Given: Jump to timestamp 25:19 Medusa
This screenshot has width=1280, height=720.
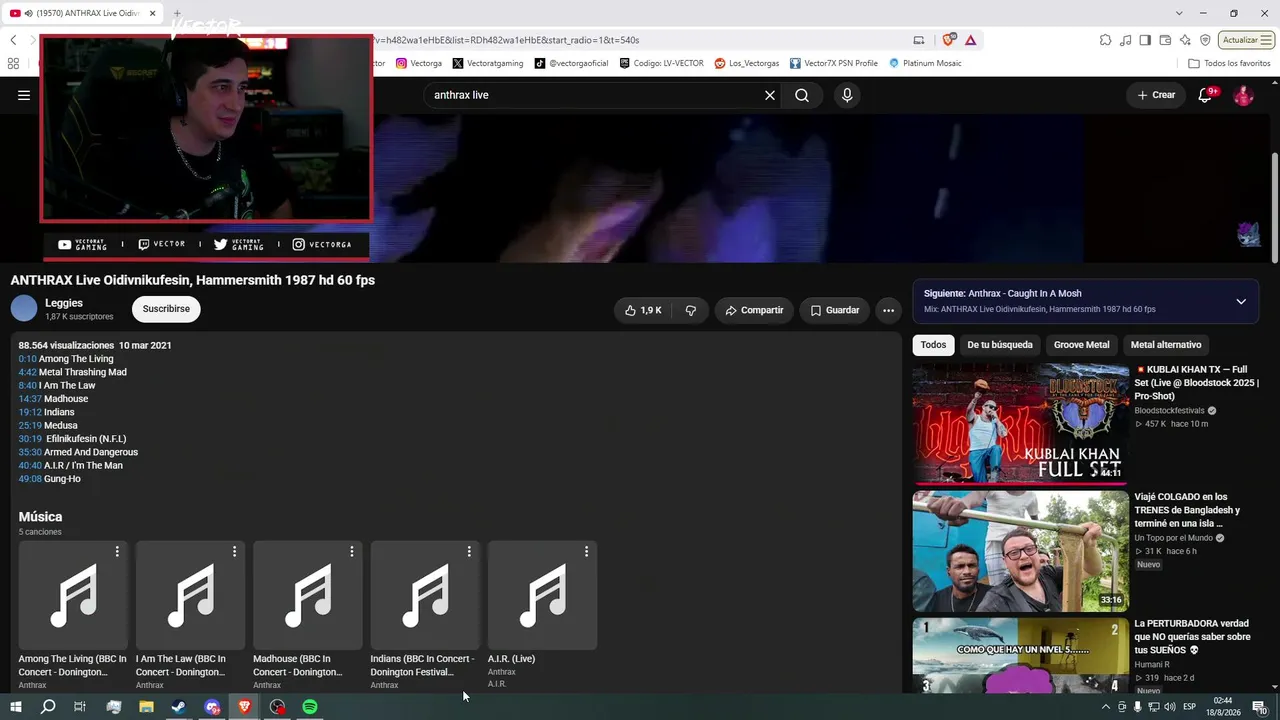Looking at the screenshot, I should click(x=30, y=425).
